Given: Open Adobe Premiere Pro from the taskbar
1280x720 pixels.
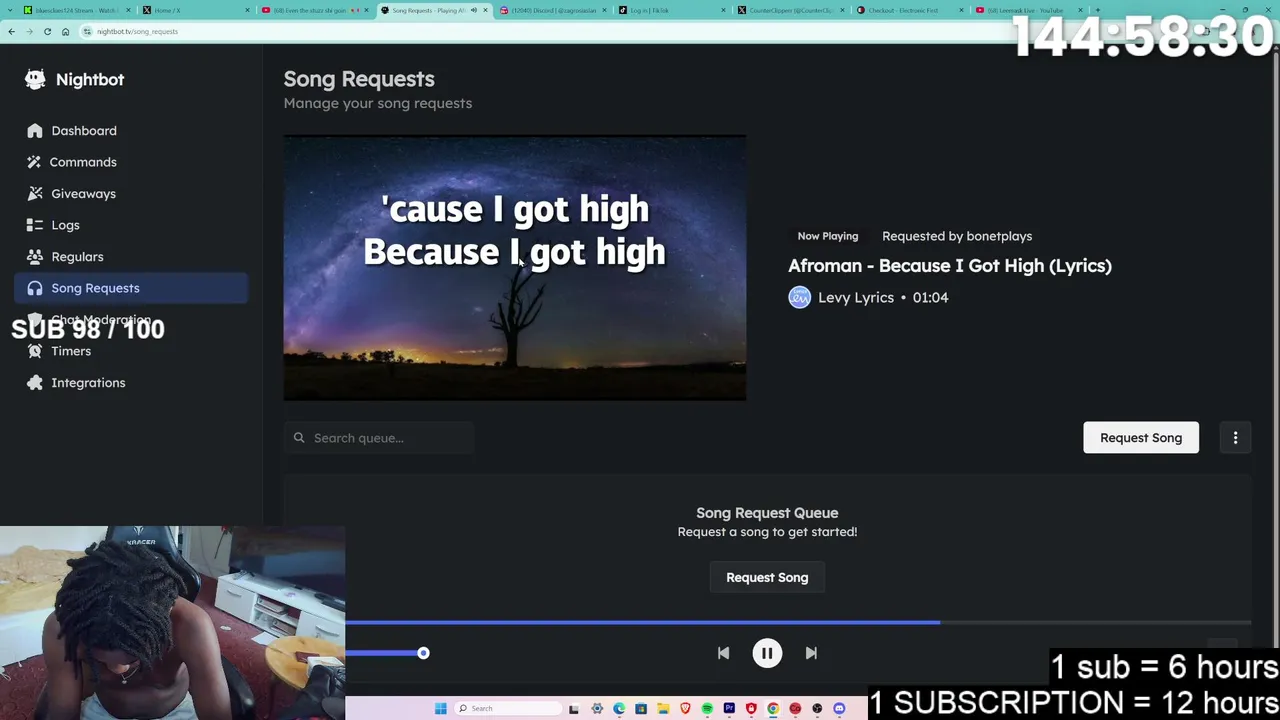Looking at the screenshot, I should [x=729, y=708].
